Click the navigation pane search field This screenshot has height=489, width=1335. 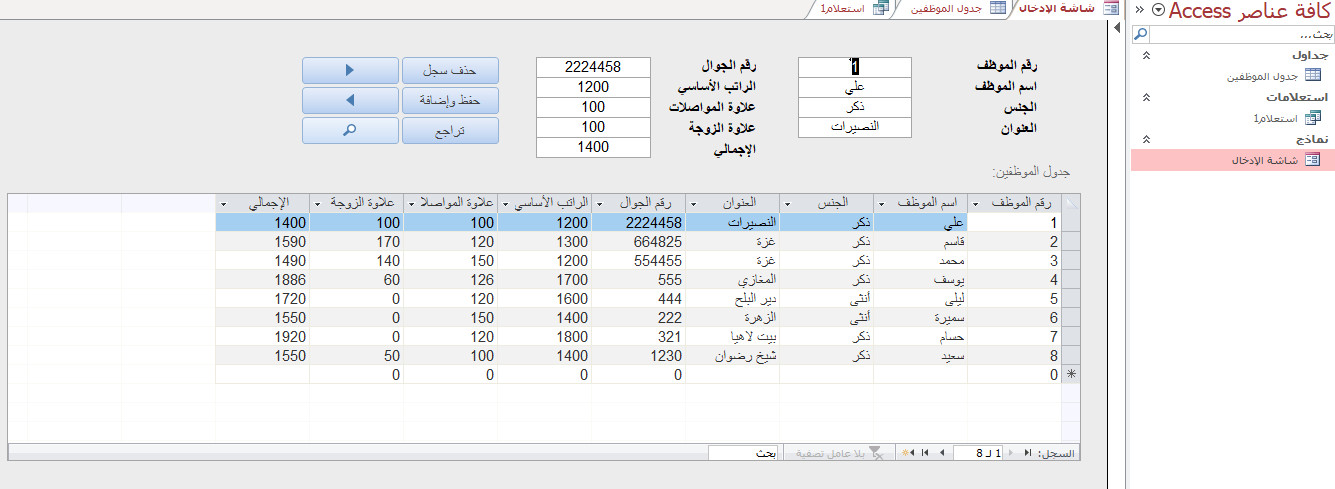click(x=1241, y=35)
